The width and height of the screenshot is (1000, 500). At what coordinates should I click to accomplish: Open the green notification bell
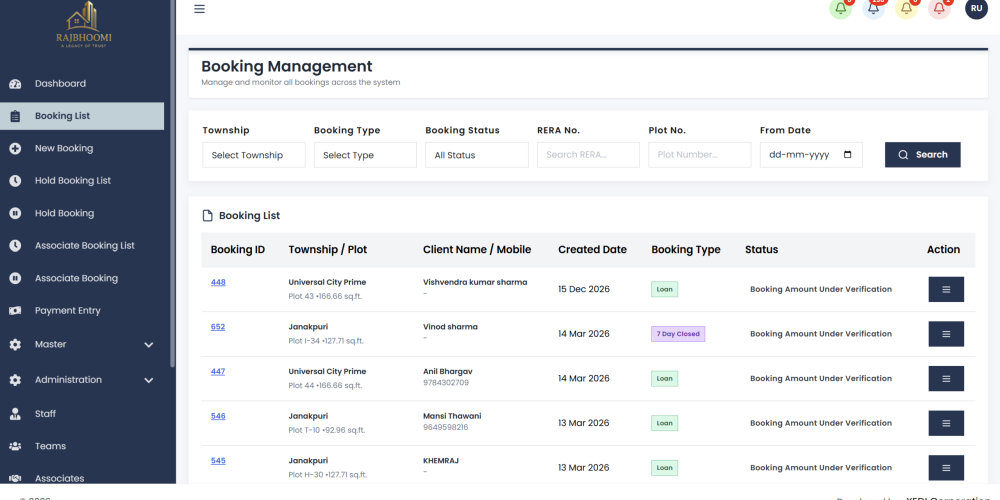(841, 9)
